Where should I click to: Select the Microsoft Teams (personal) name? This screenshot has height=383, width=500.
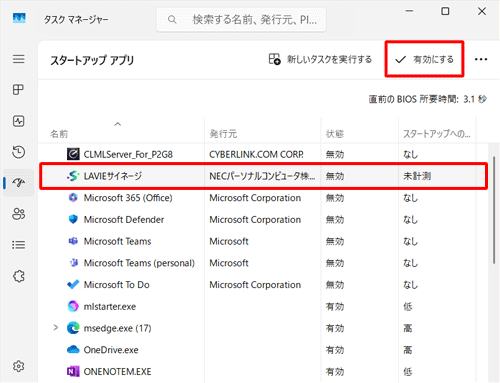coord(139,263)
